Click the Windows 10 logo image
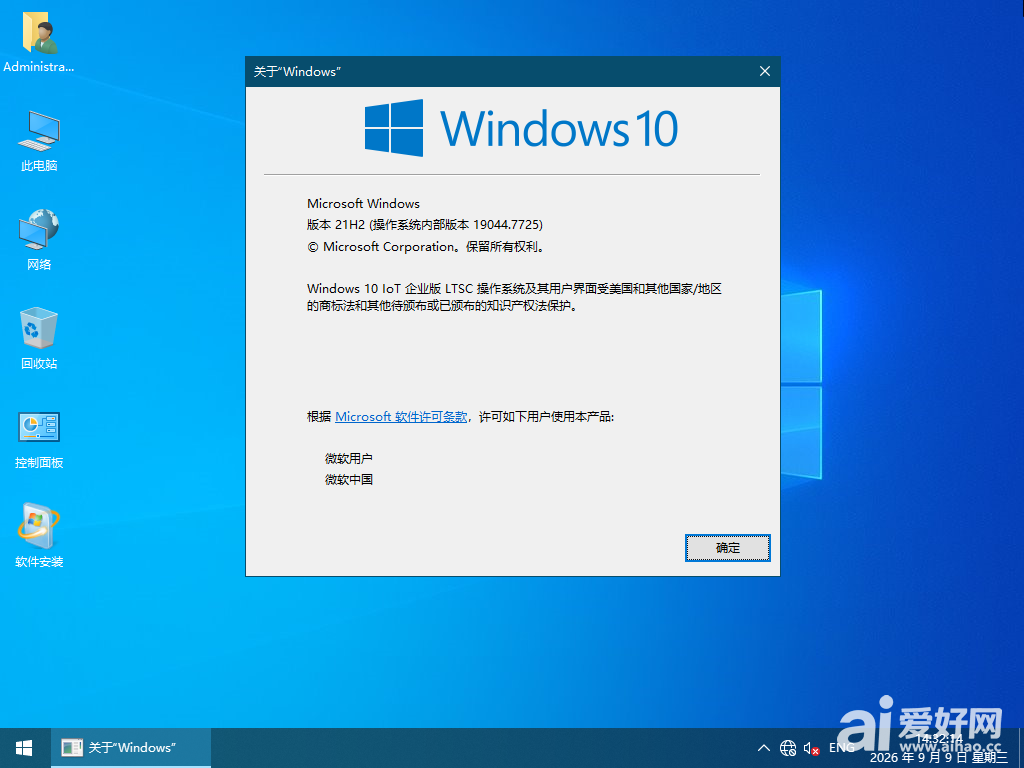This screenshot has height=768, width=1024. [521, 128]
